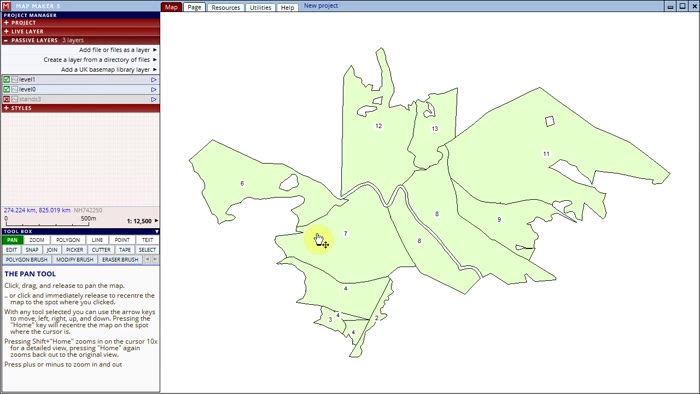Click map polygon labeled 13
Viewport: 700px width, 394px height.
coord(435,129)
